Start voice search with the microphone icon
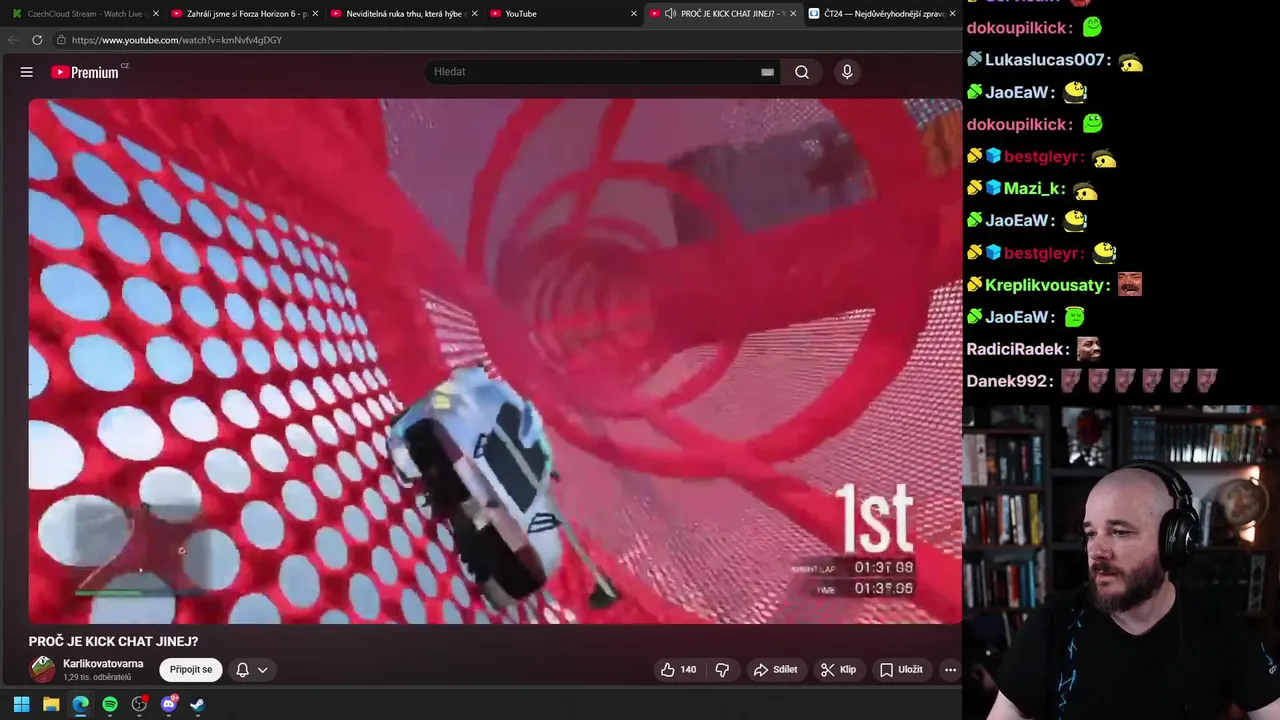 click(847, 72)
